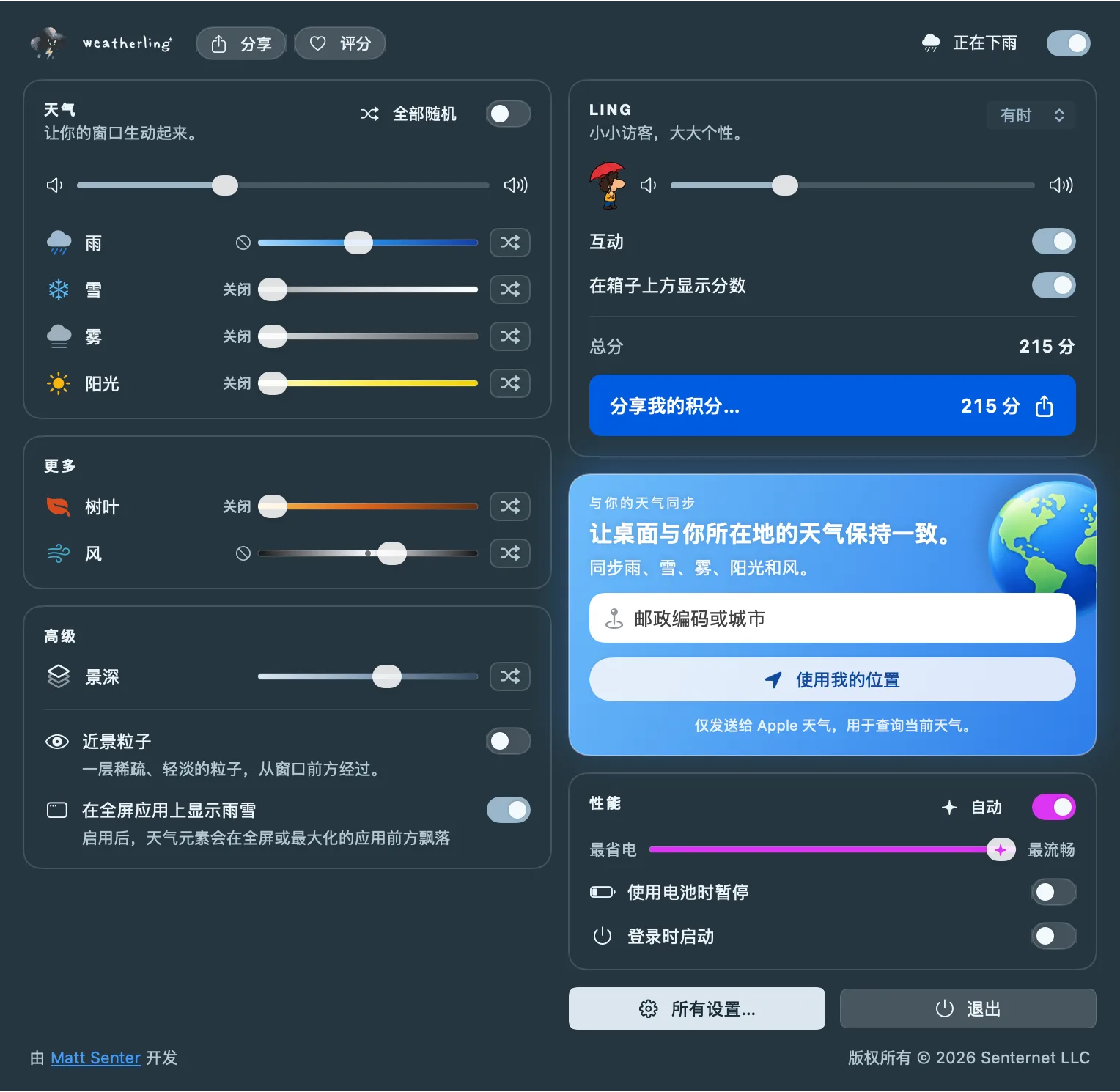Randomize the 风 (wind) setting
This screenshot has height=1092, width=1120.
[x=510, y=553]
